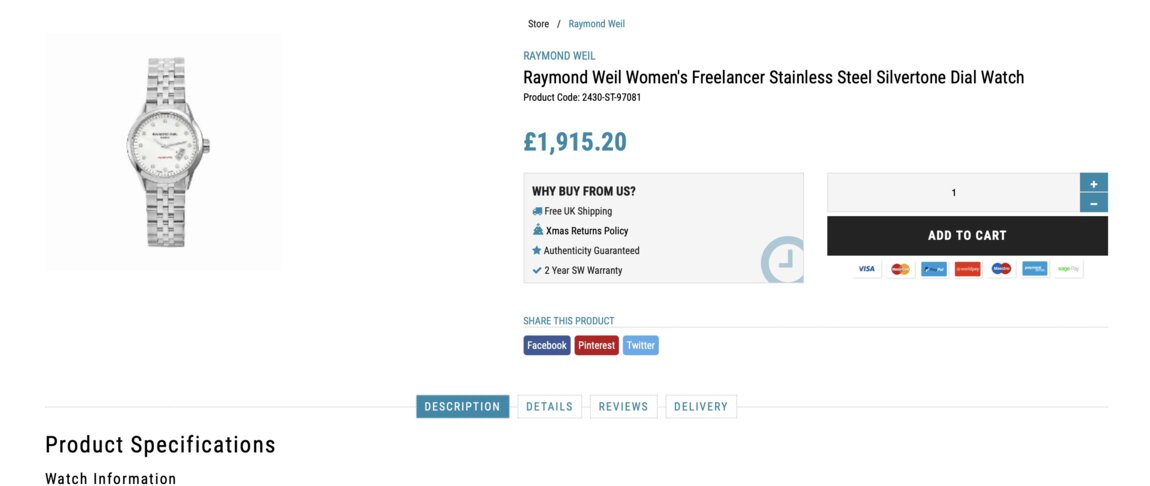This screenshot has height=486, width=1150.
Task: Share this product on Facebook
Action: coord(546,345)
